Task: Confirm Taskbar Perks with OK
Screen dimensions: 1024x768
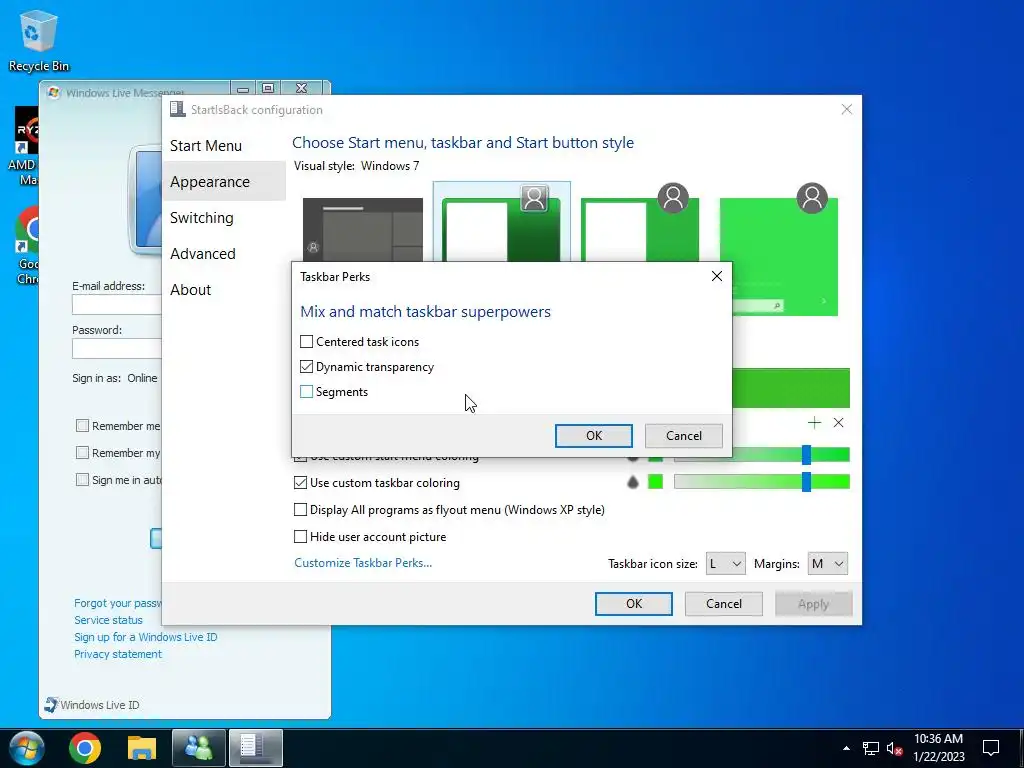Action: point(593,436)
